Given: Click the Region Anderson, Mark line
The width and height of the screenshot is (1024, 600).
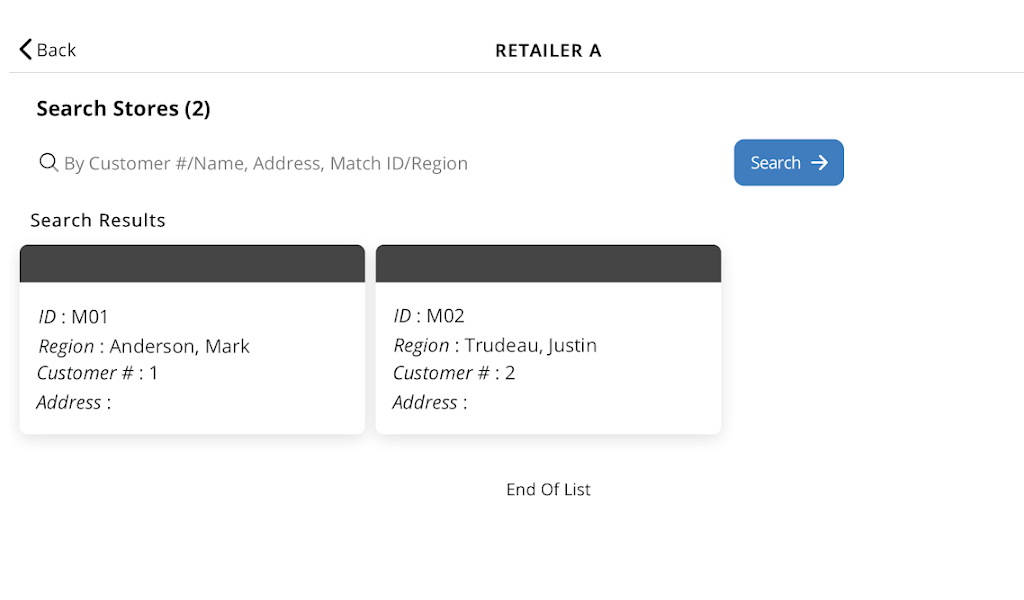Looking at the screenshot, I should (144, 346).
